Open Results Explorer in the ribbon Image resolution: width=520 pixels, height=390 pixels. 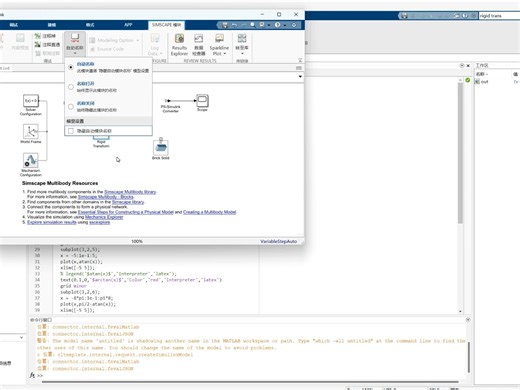pos(179,44)
